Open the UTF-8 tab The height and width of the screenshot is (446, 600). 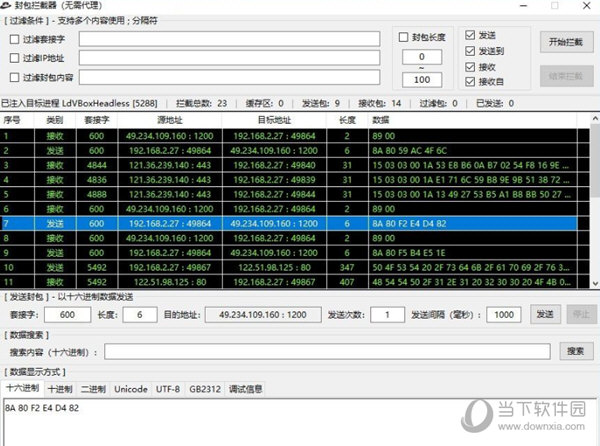168,389
